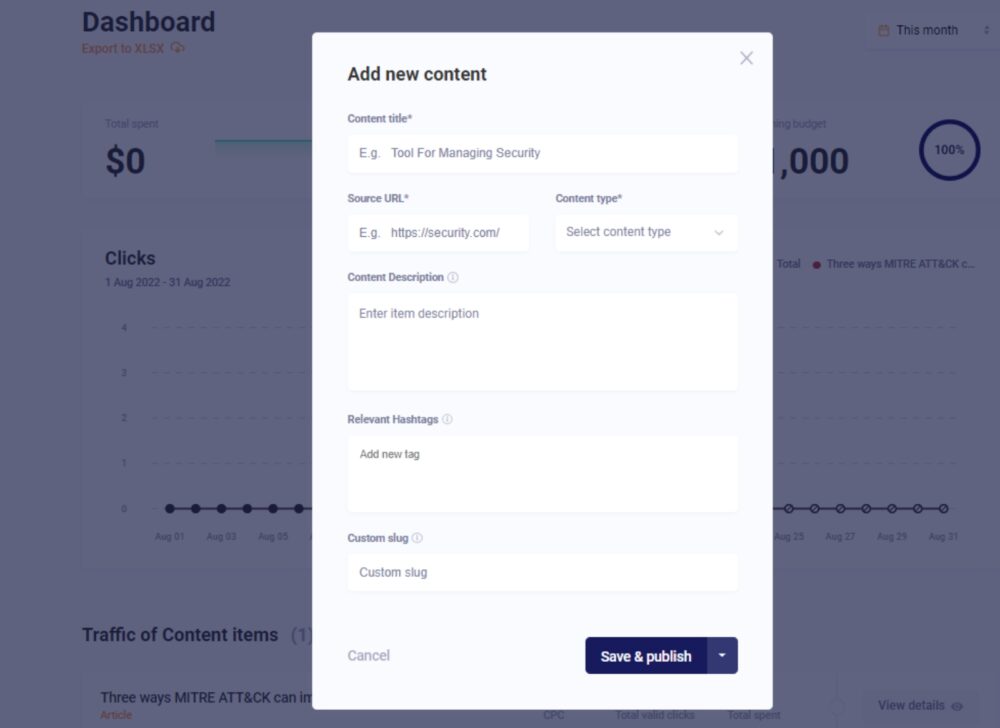The image size is (1000, 728).
Task: Click the eye icon on View details
Action: click(x=957, y=706)
